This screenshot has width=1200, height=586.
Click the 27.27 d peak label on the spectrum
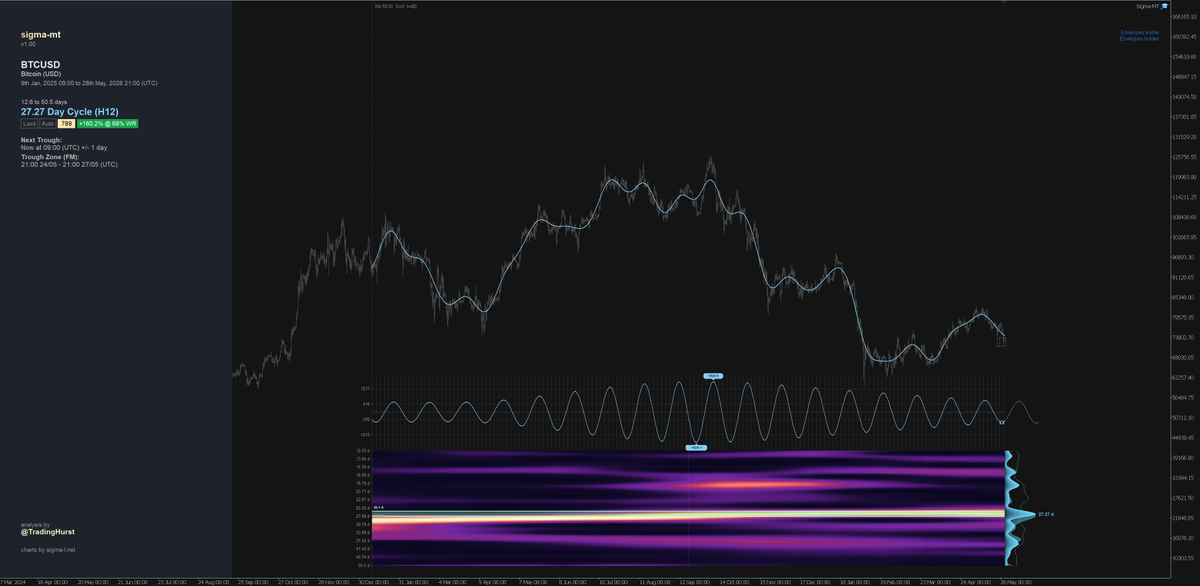(1046, 514)
